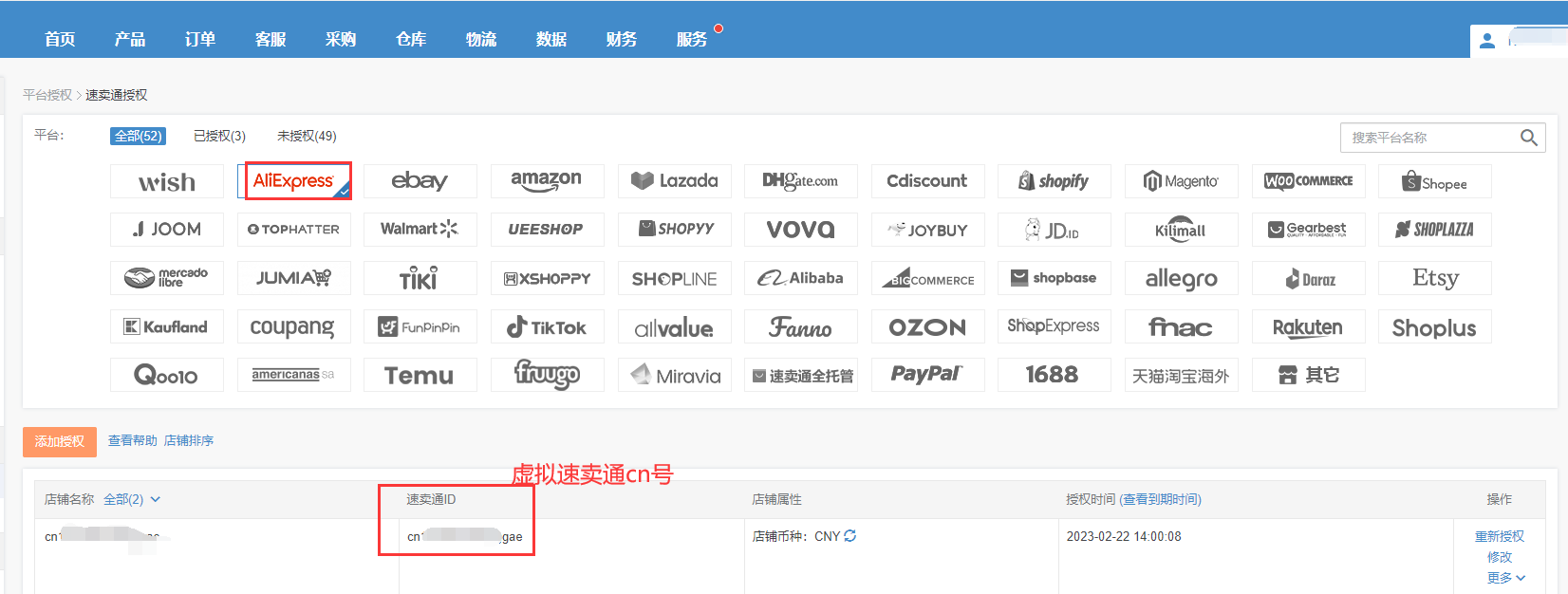Open the 1688 platform tile
The width and height of the screenshot is (1568, 594).
click(x=1055, y=375)
